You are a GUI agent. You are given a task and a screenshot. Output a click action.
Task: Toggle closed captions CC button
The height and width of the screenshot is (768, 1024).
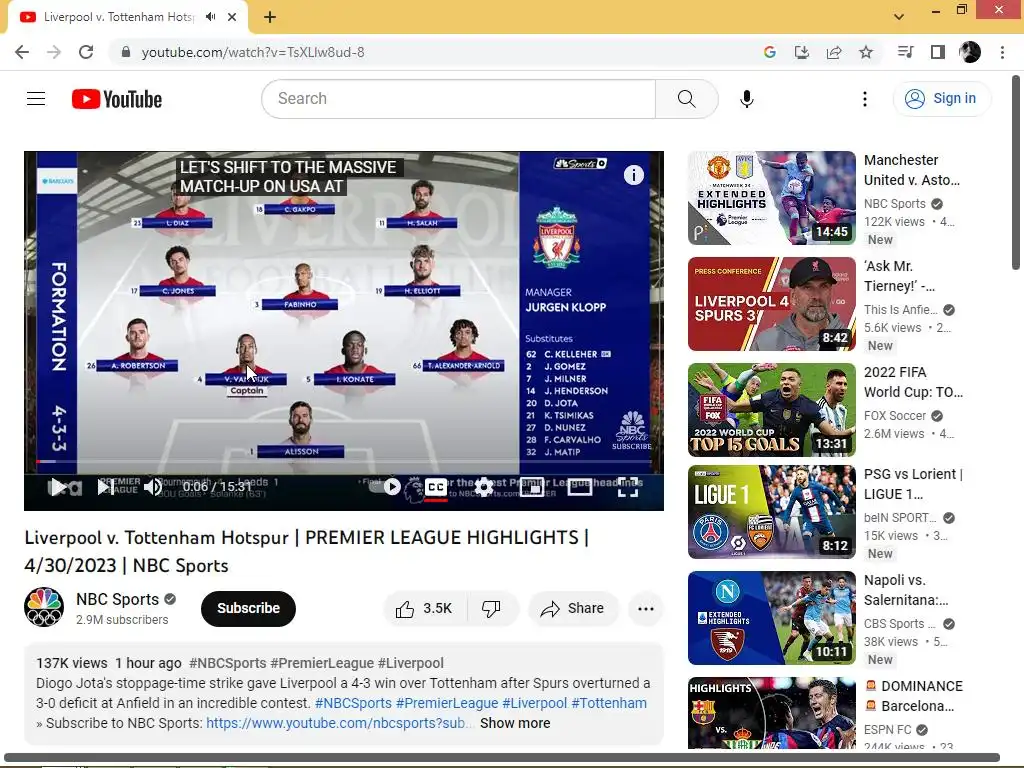coord(436,487)
